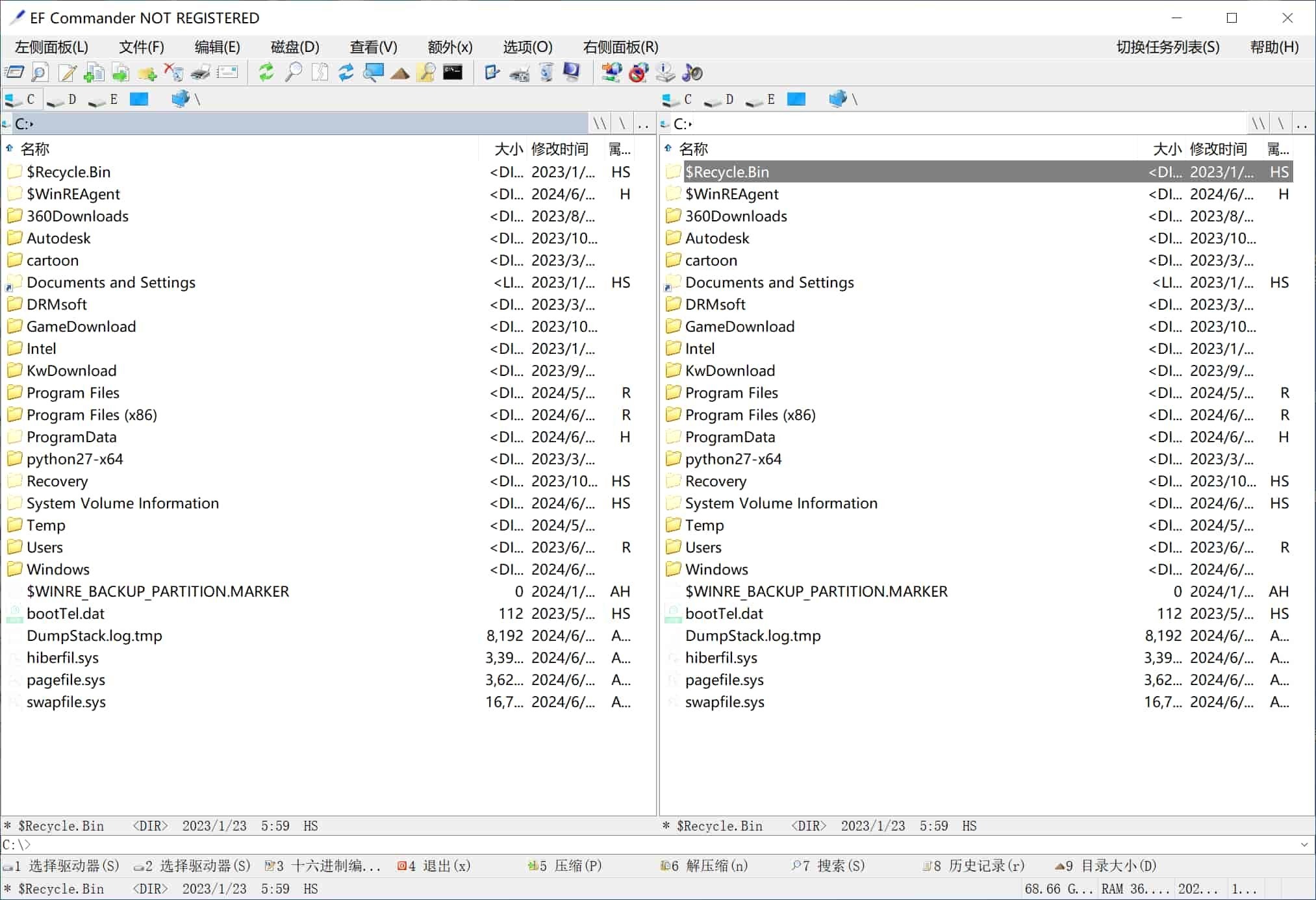
Task: Open the command prompt toolbar icon
Action: click(x=453, y=72)
